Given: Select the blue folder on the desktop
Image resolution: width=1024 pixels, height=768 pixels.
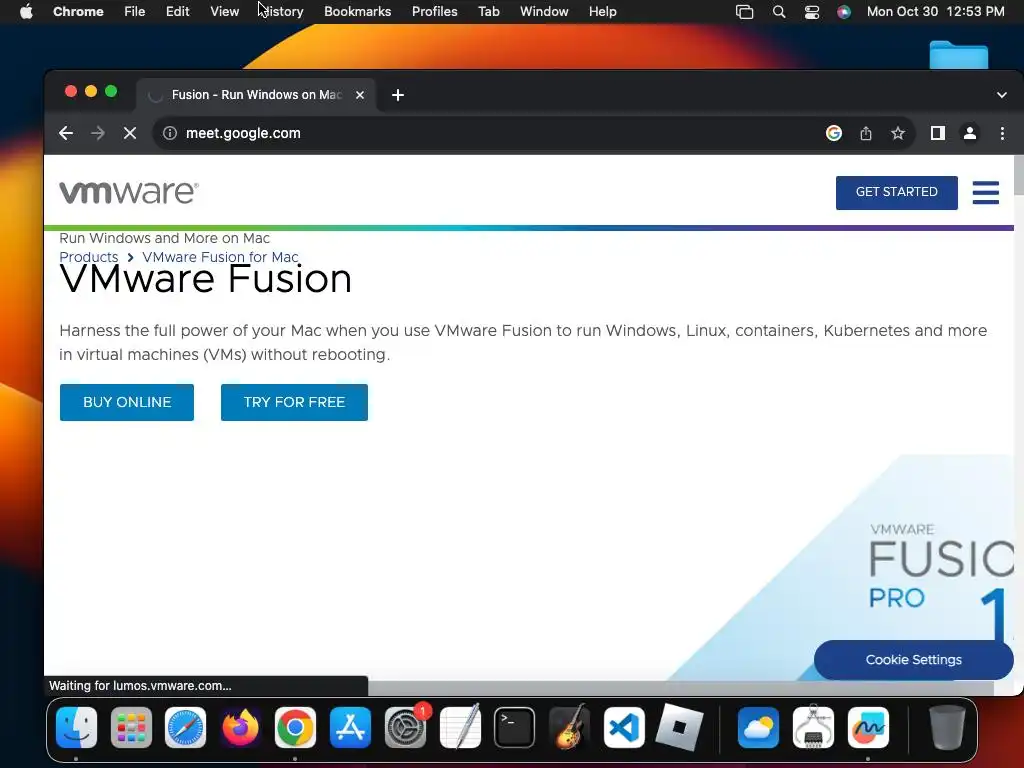Looking at the screenshot, I should [x=959, y=55].
